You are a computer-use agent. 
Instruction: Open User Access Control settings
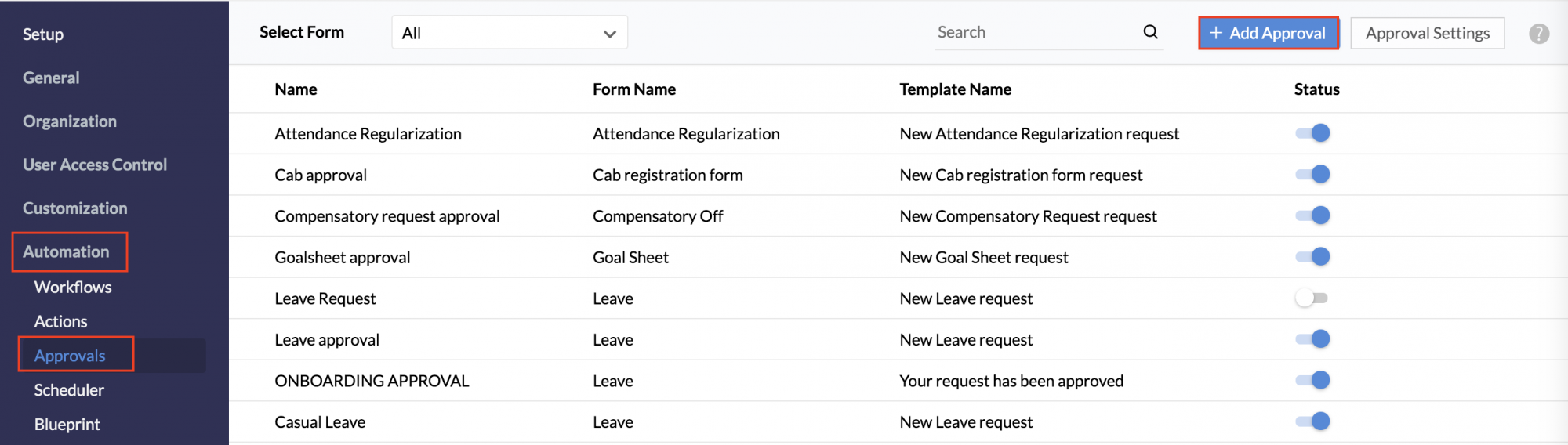click(x=95, y=165)
